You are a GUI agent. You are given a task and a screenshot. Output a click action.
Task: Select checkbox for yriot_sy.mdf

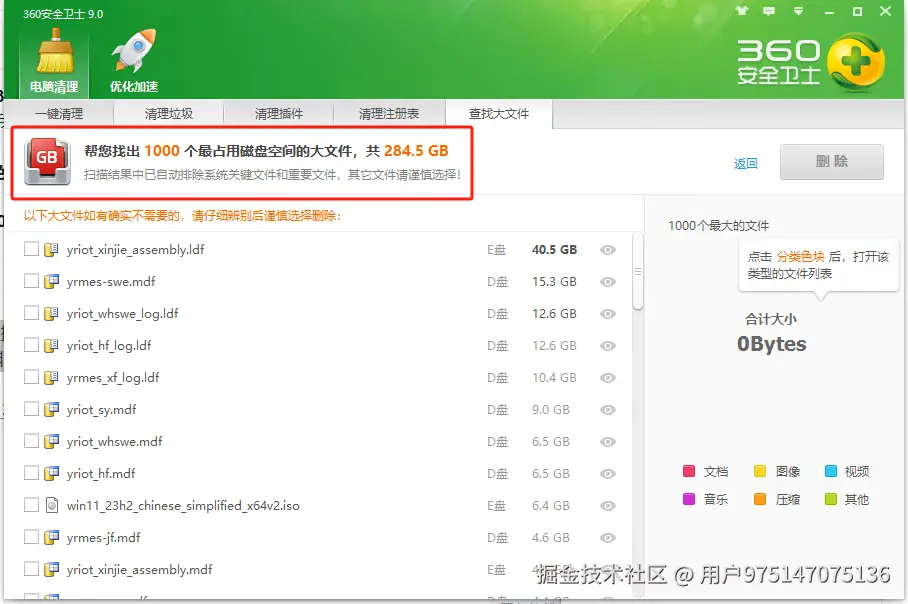(31, 409)
